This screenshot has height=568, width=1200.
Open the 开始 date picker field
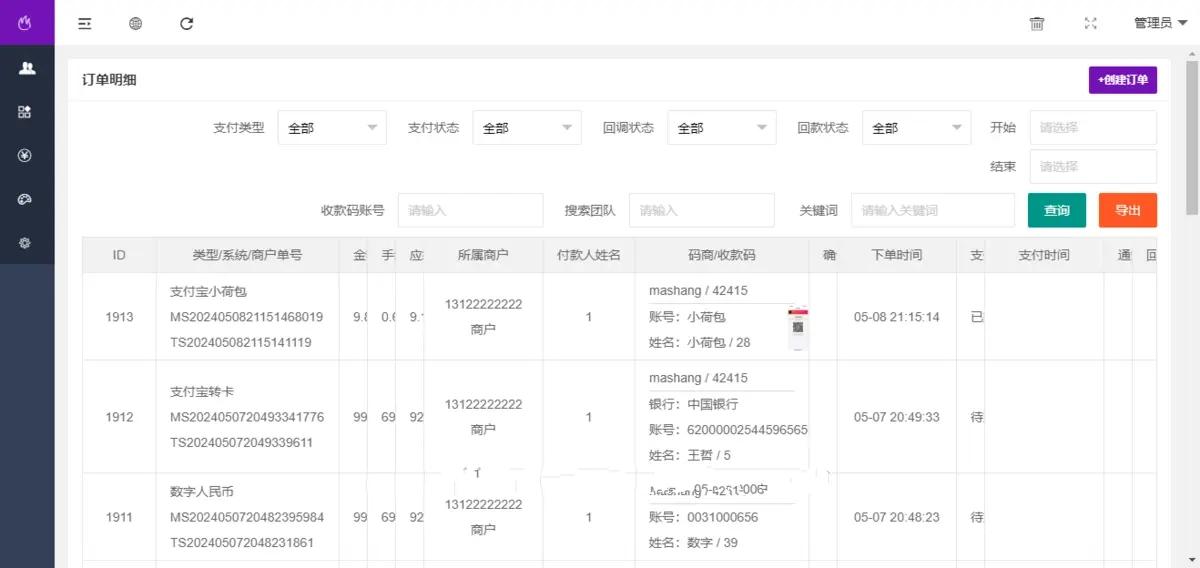point(1093,128)
